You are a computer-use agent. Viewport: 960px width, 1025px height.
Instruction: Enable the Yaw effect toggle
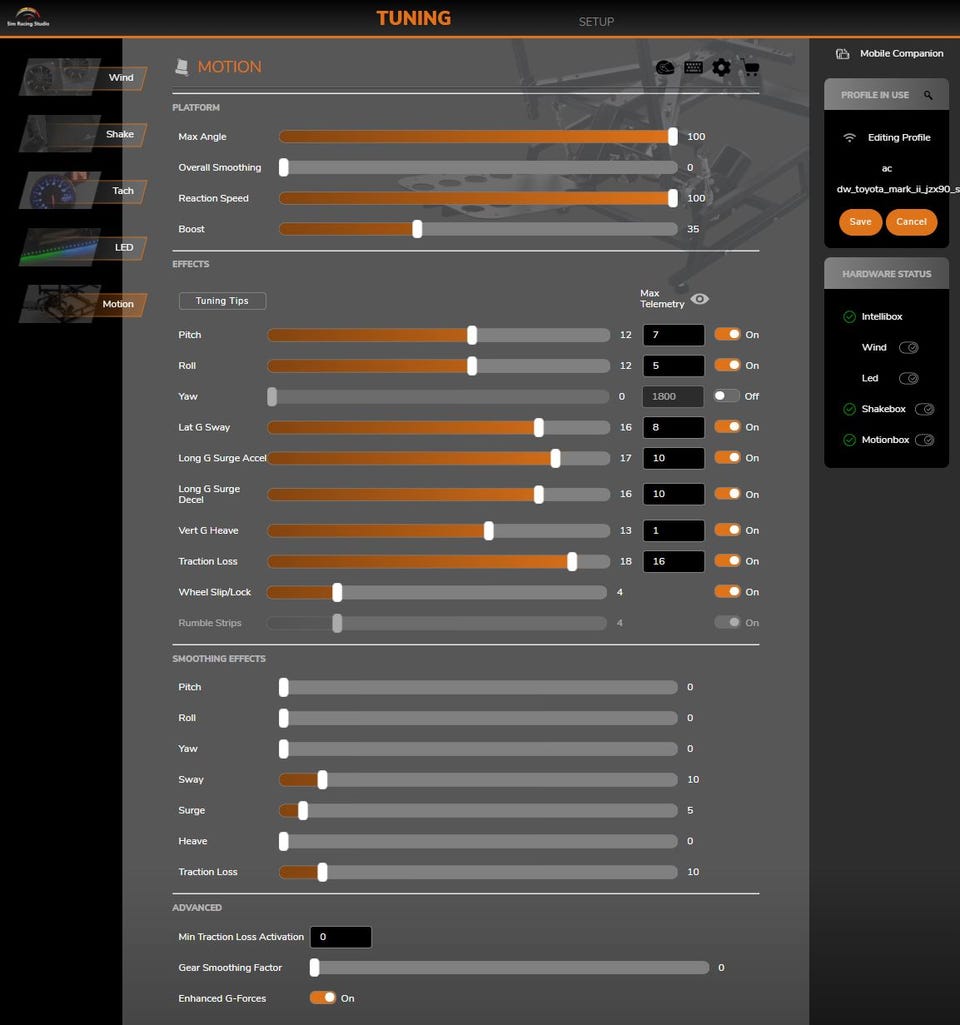[727, 396]
